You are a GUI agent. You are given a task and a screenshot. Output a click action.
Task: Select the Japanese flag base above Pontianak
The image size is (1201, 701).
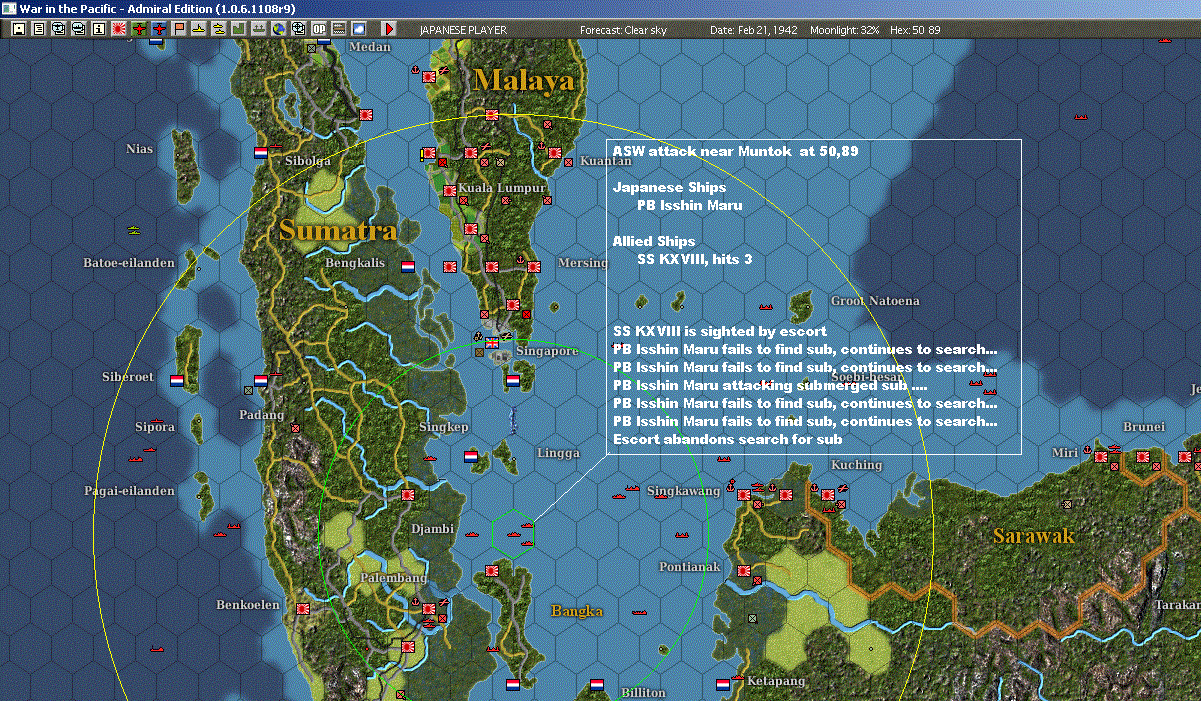pyautogui.click(x=744, y=571)
